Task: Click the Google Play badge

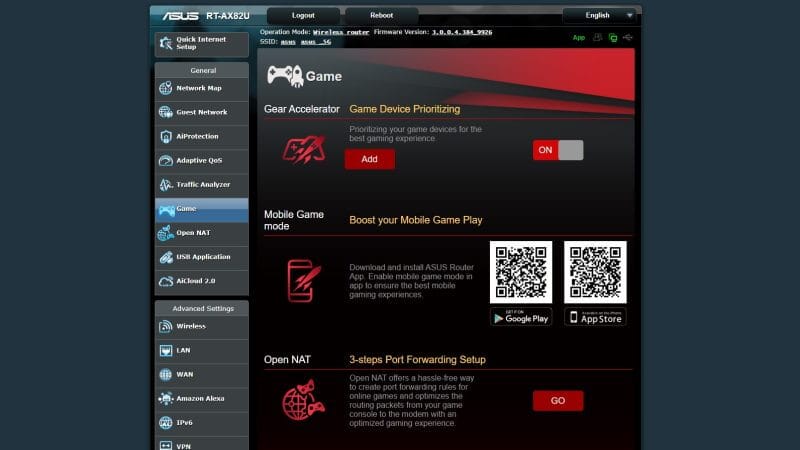Action: [x=521, y=317]
